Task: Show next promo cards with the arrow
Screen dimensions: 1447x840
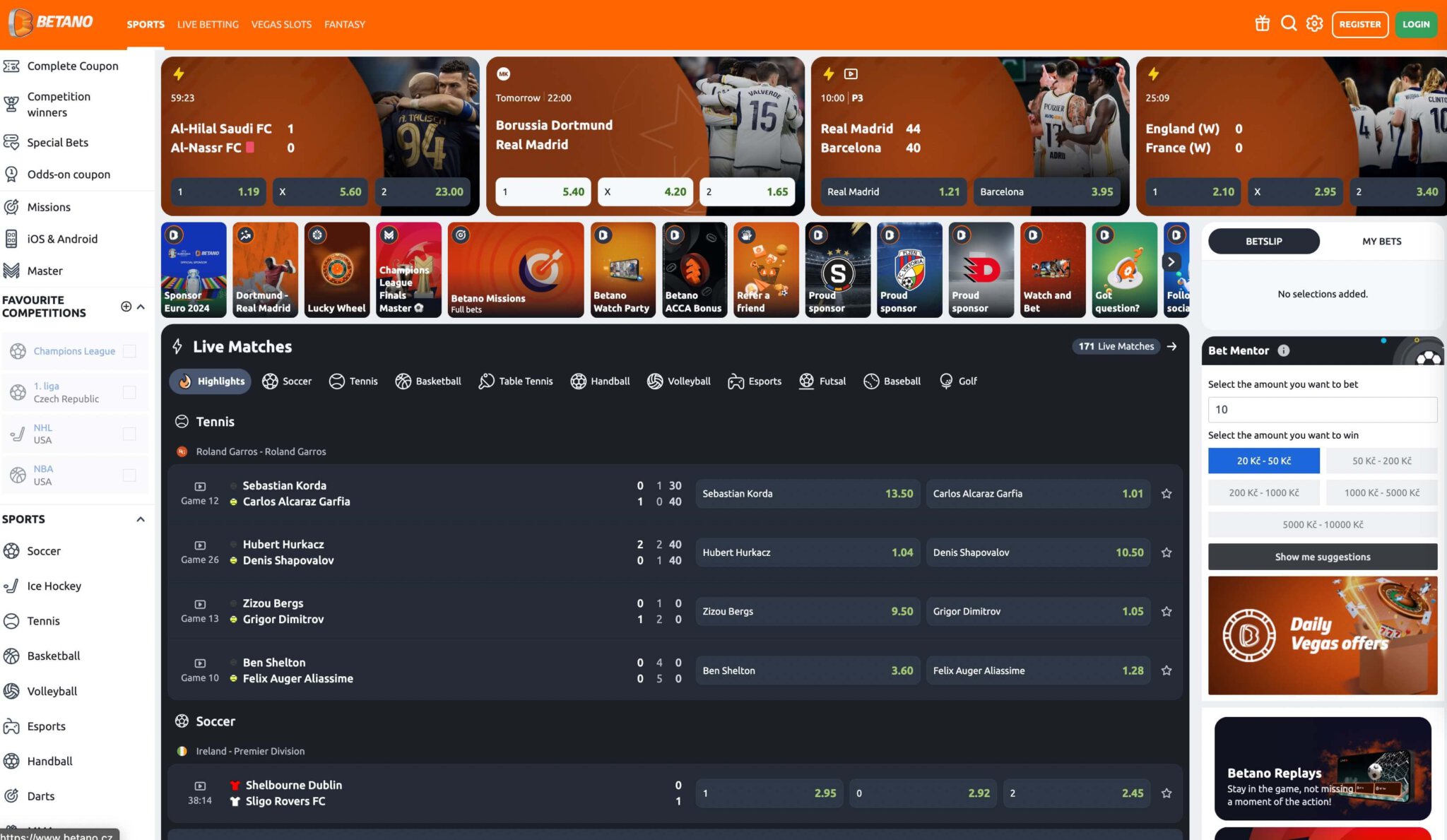Action: (1171, 262)
